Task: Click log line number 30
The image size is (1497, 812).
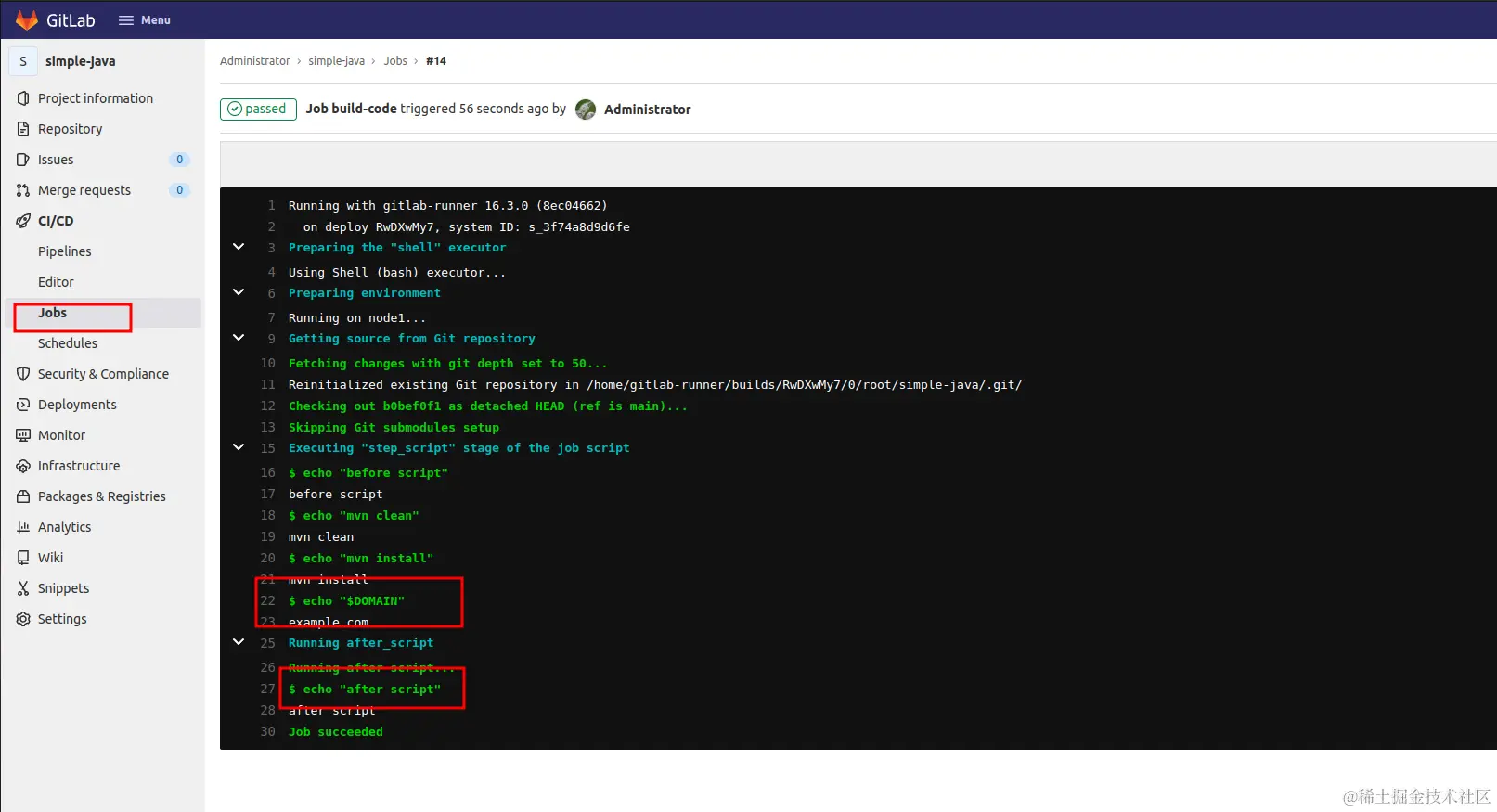Action: 268,732
